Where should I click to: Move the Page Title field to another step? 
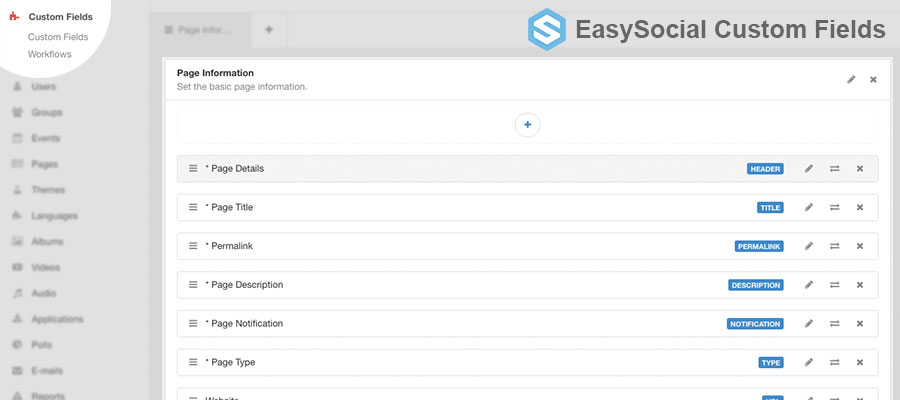(x=835, y=207)
